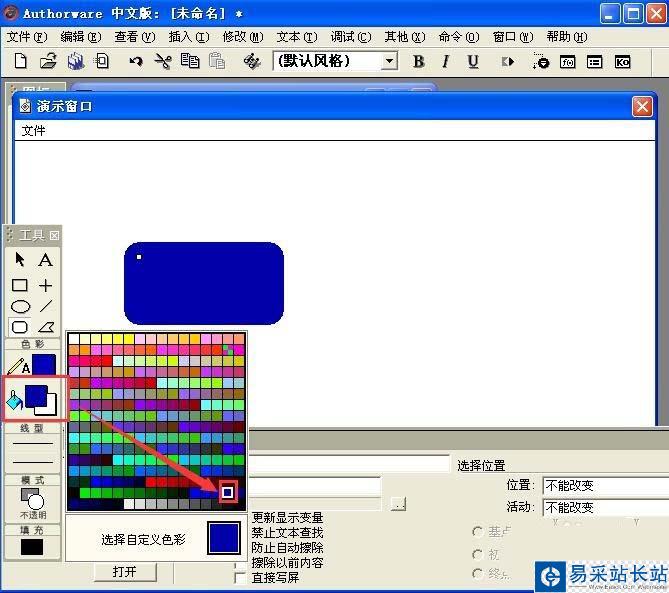The height and width of the screenshot is (593, 669).
Task: Click the custom color preview swatch
Action: [224, 538]
